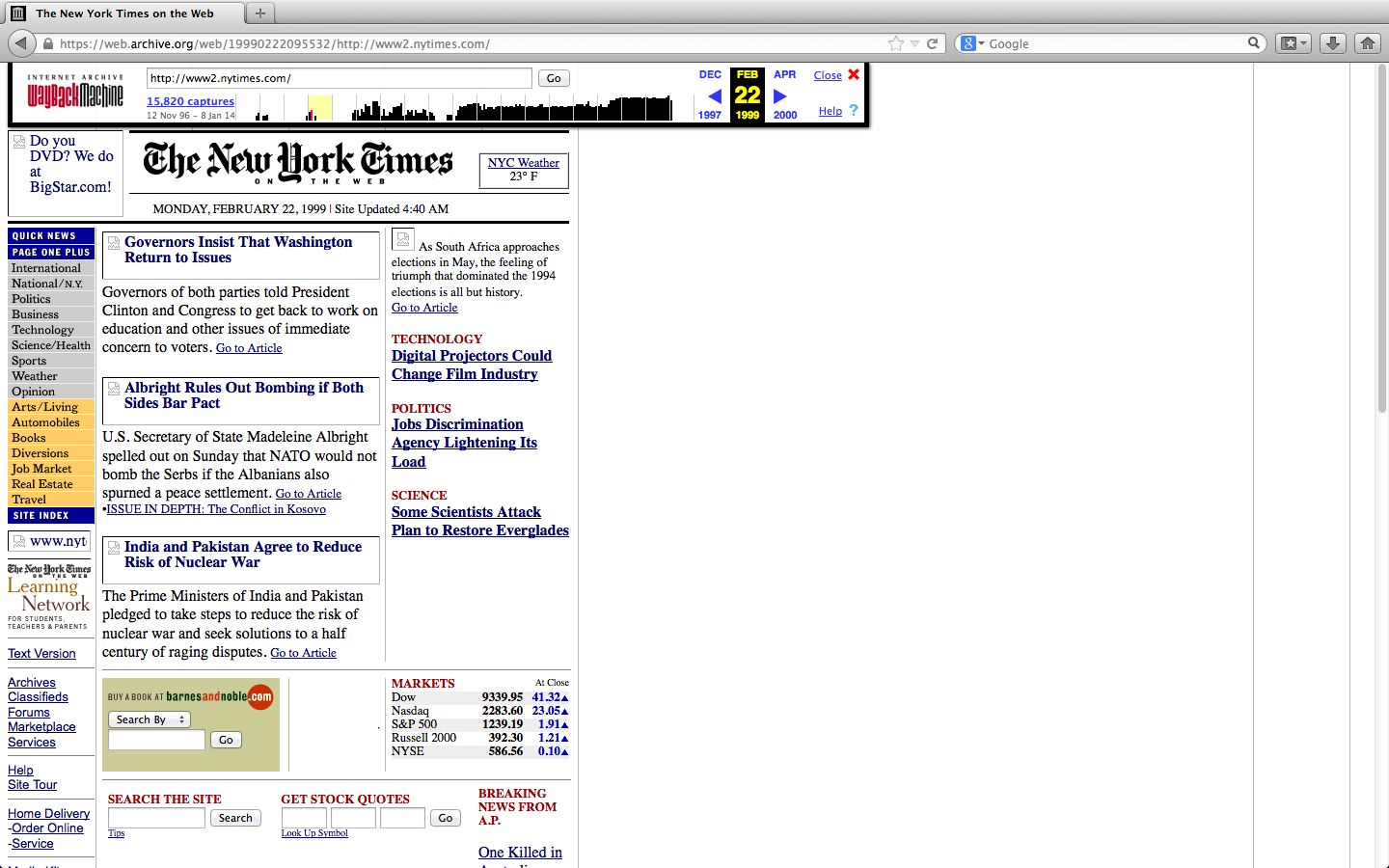Open the Home Delivery link
Viewport: 1389px width, 868px height.
tap(48, 813)
